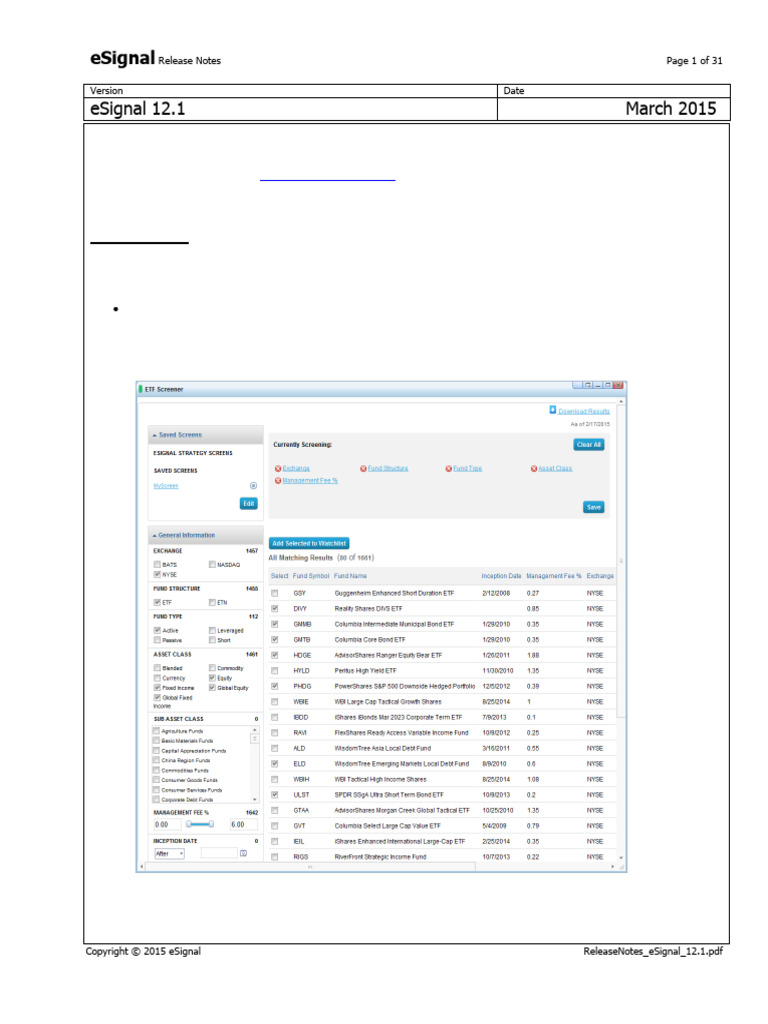
Task: Click the Clear All button
Action: pos(589,445)
